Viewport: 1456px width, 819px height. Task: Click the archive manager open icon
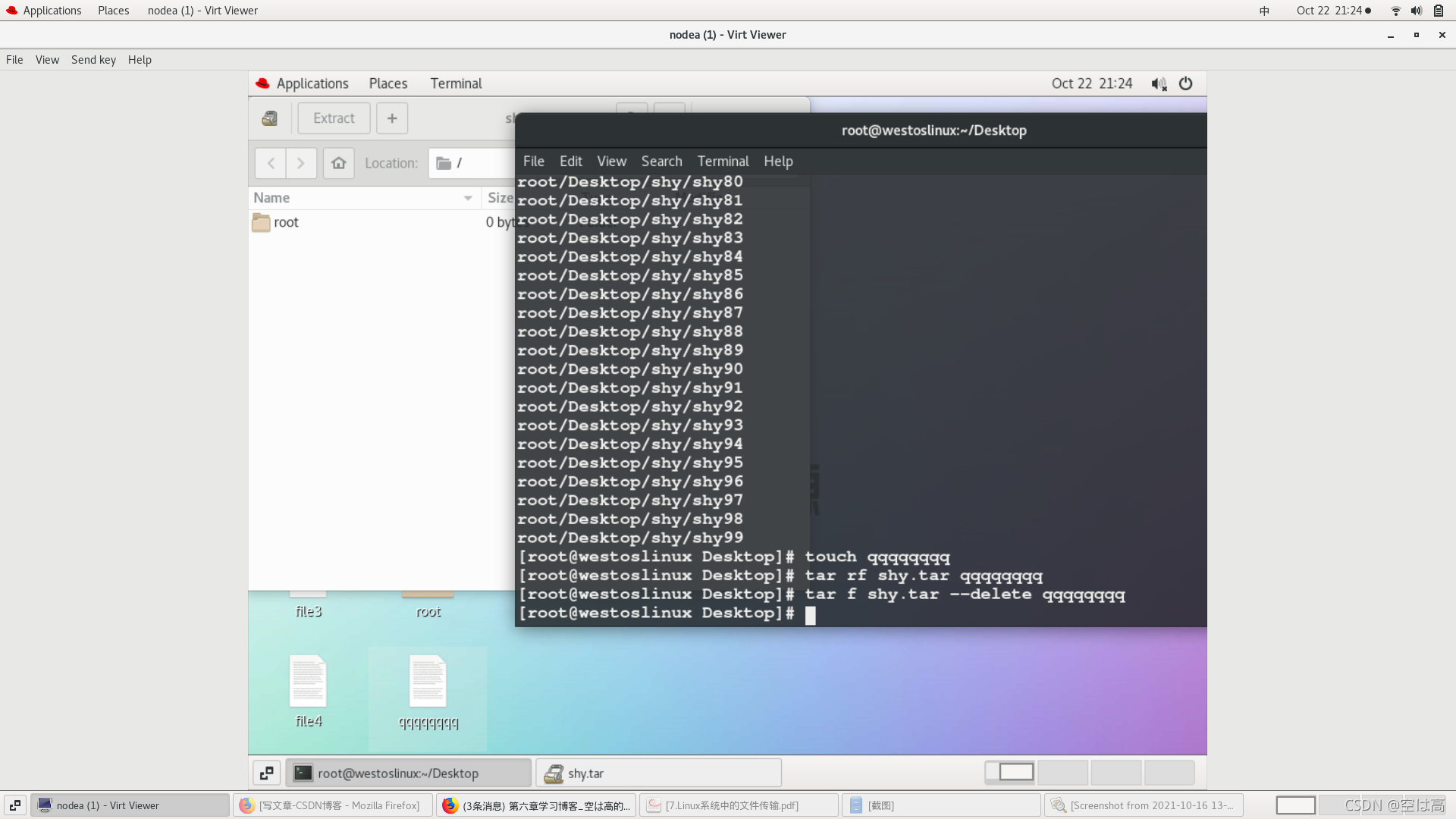(269, 118)
